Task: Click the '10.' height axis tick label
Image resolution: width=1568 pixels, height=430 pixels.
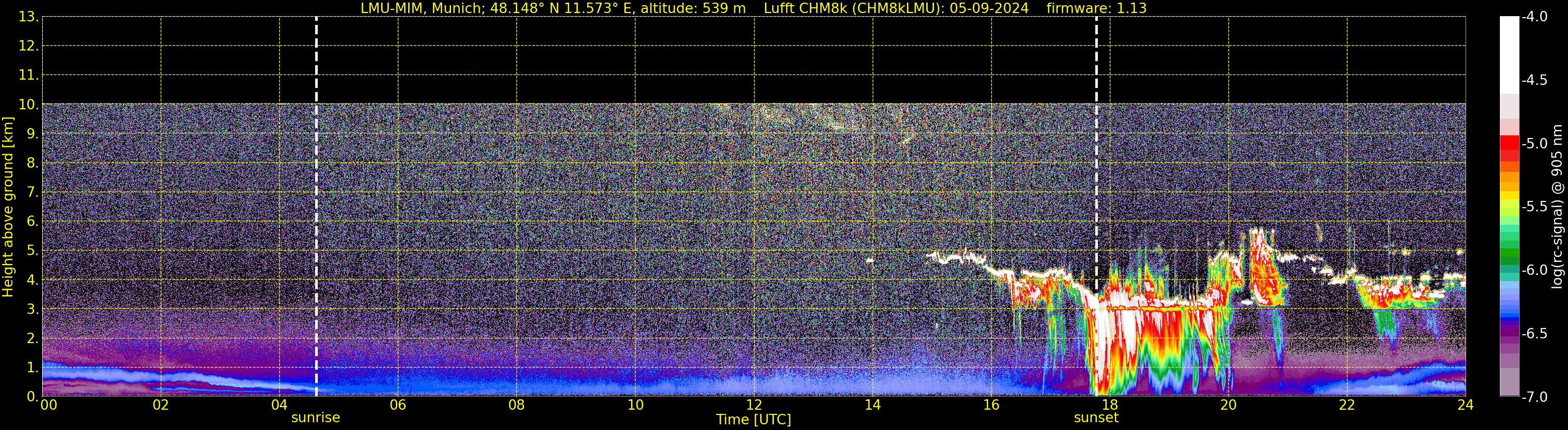Action: pyautogui.click(x=29, y=105)
